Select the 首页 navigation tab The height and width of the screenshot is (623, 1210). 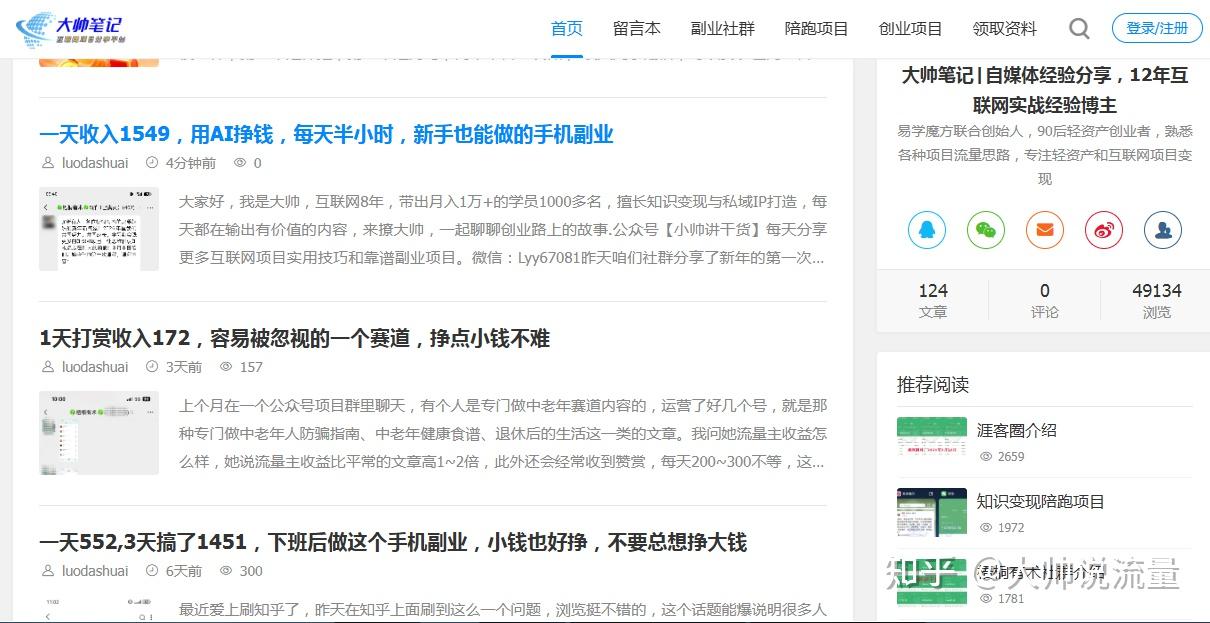[x=567, y=29]
